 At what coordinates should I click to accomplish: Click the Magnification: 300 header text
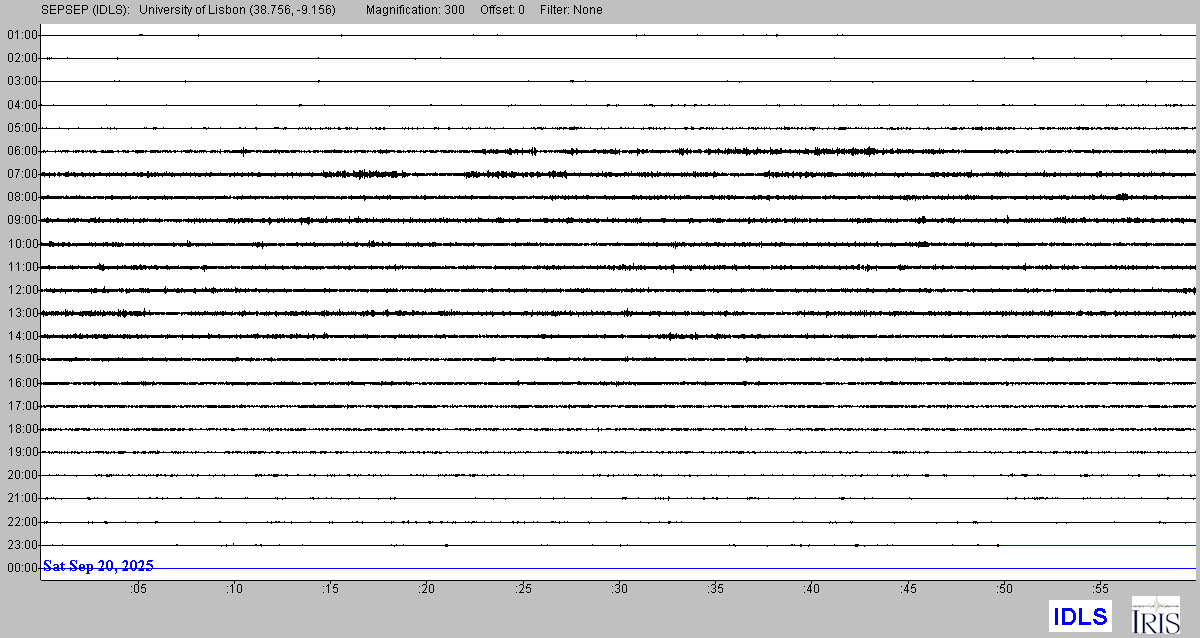point(415,10)
